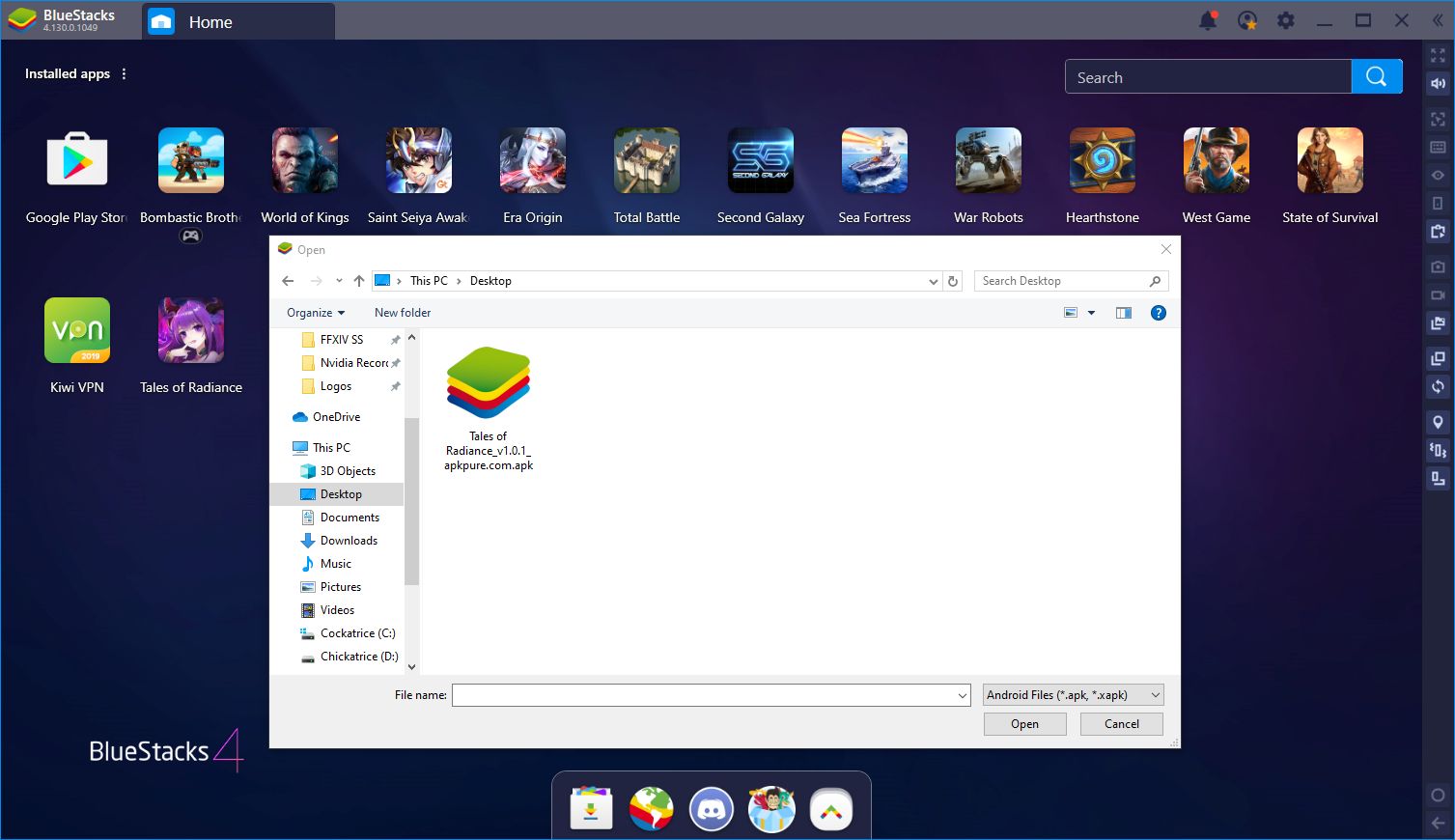Click New folder in the dialog toolbar
The height and width of the screenshot is (840, 1455).
pos(403,313)
